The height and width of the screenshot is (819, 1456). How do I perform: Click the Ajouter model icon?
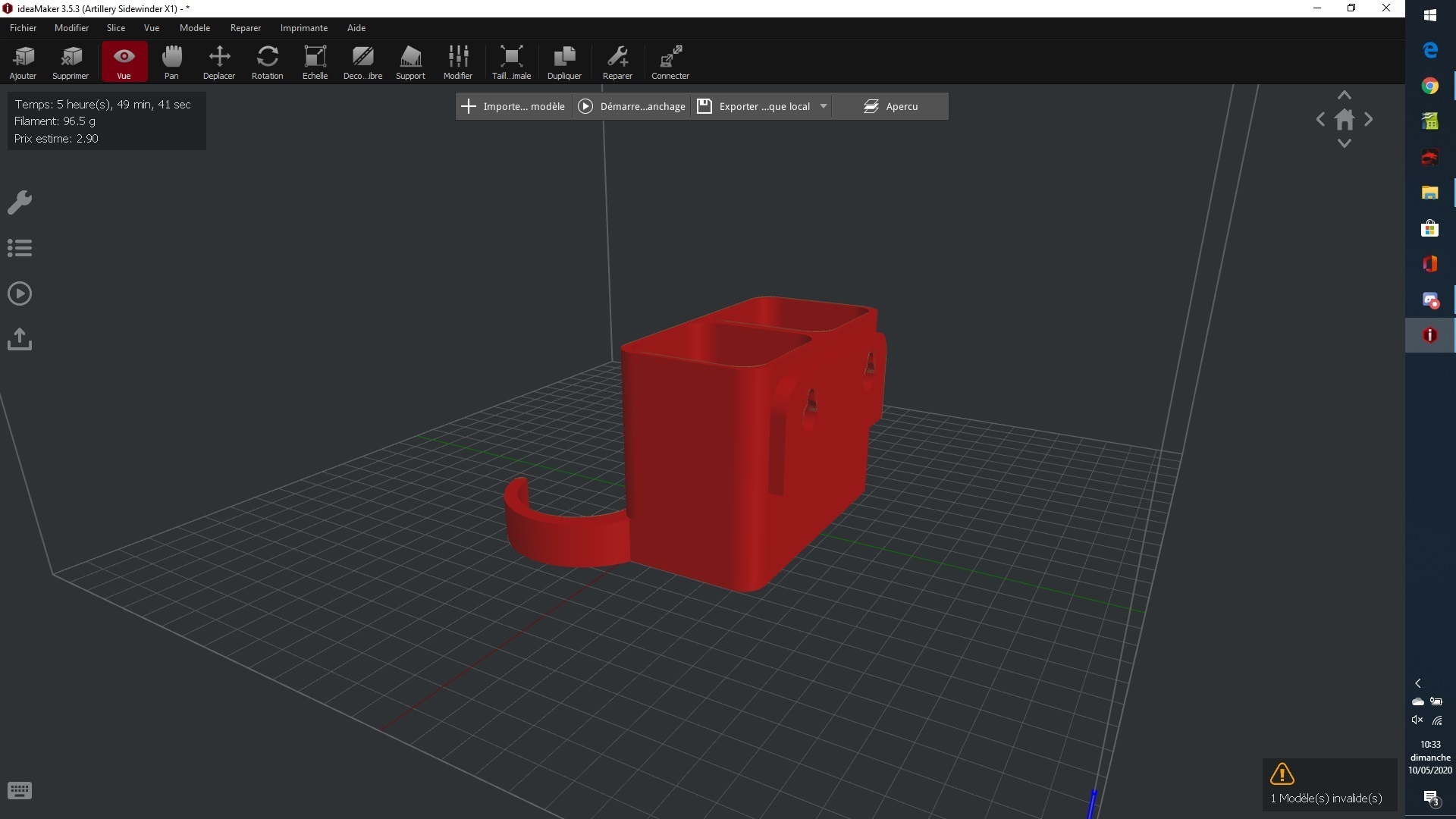coord(23,61)
